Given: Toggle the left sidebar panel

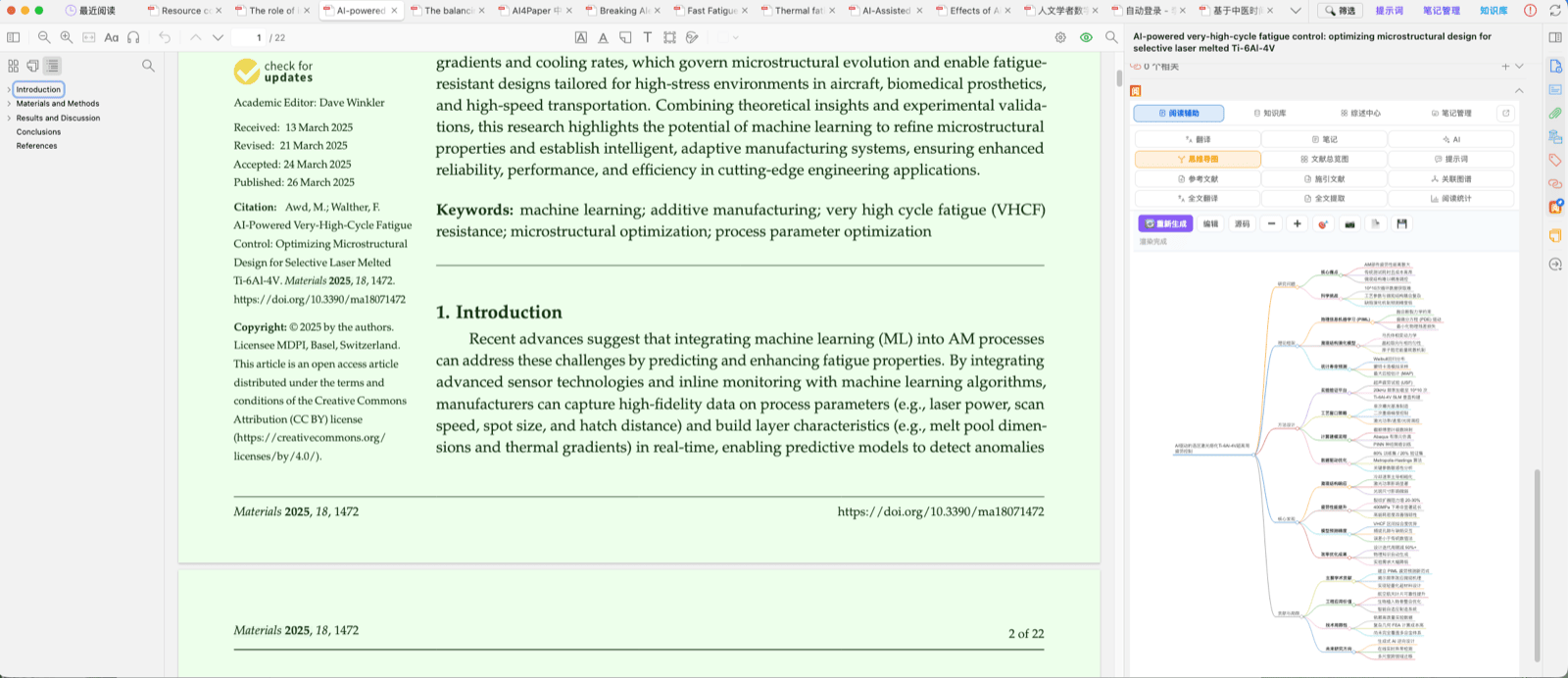Looking at the screenshot, I should click(x=13, y=37).
